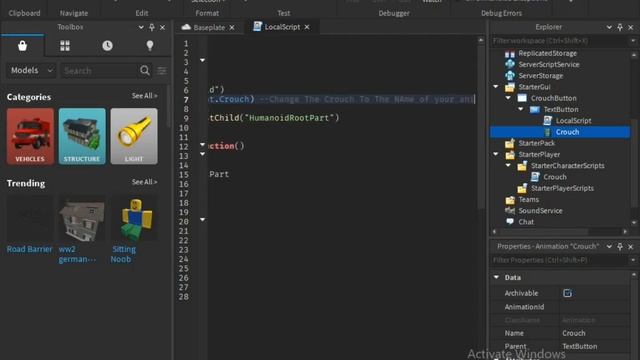
Task: Open the Light category card
Action: (x=134, y=136)
